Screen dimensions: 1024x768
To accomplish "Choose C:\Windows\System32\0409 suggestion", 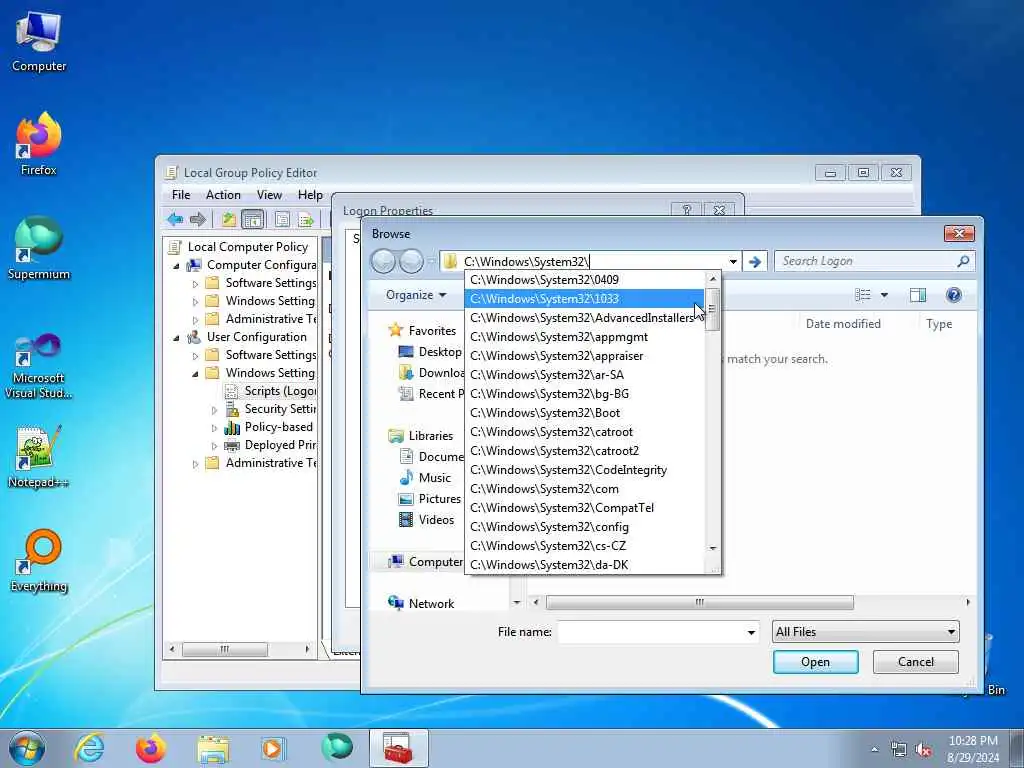I will tap(585, 280).
